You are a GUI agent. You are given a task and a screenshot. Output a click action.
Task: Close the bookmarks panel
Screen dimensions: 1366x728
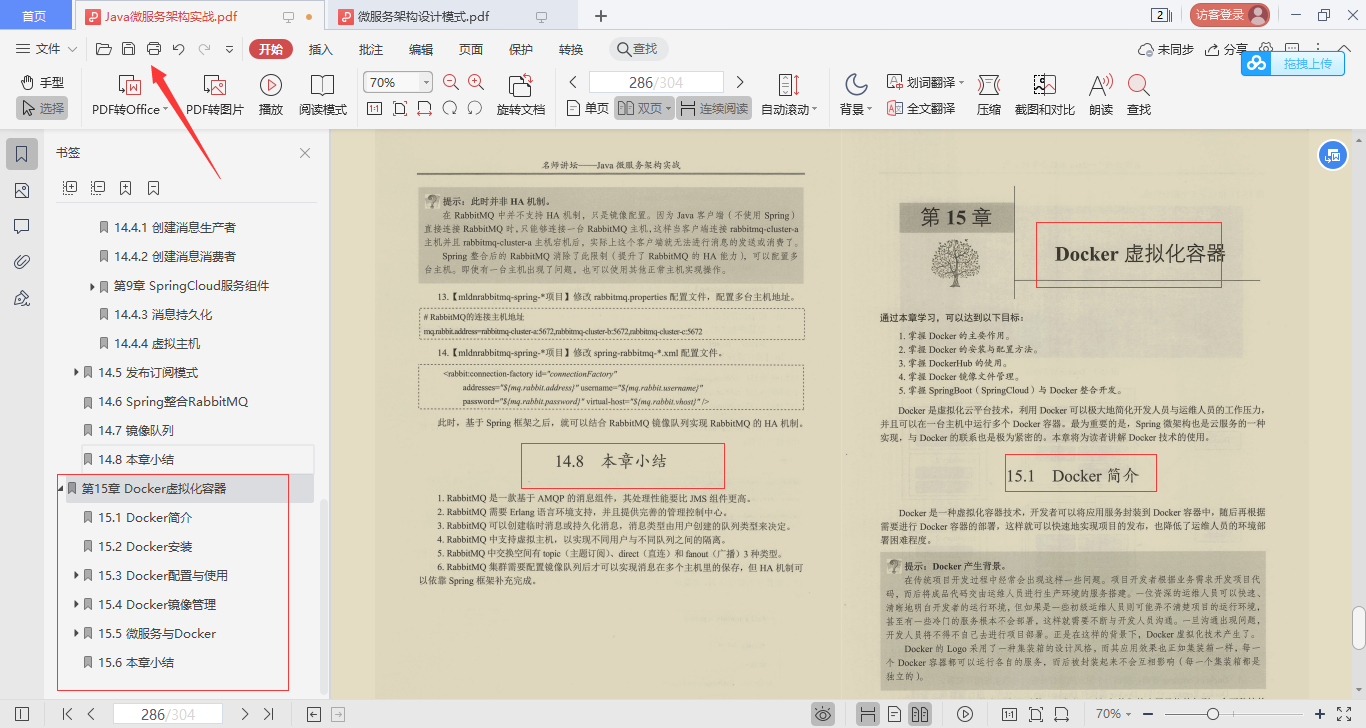pyautogui.click(x=305, y=153)
